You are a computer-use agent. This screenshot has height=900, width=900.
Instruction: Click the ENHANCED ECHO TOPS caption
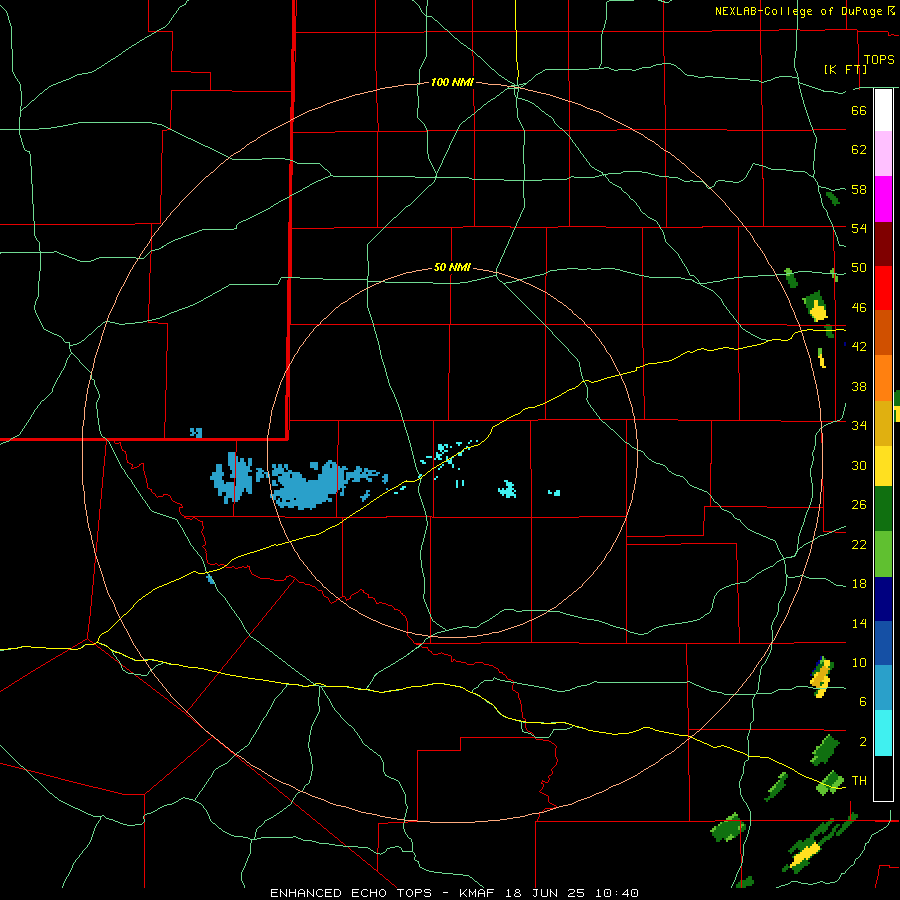tap(351, 893)
